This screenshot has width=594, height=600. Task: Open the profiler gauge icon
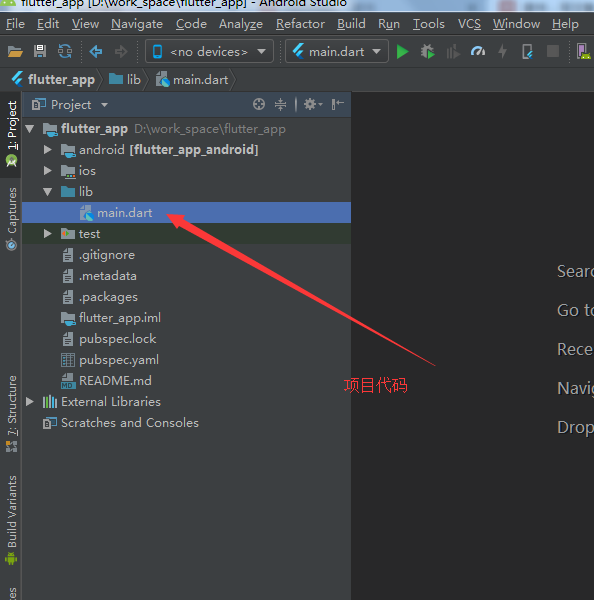tap(478, 51)
